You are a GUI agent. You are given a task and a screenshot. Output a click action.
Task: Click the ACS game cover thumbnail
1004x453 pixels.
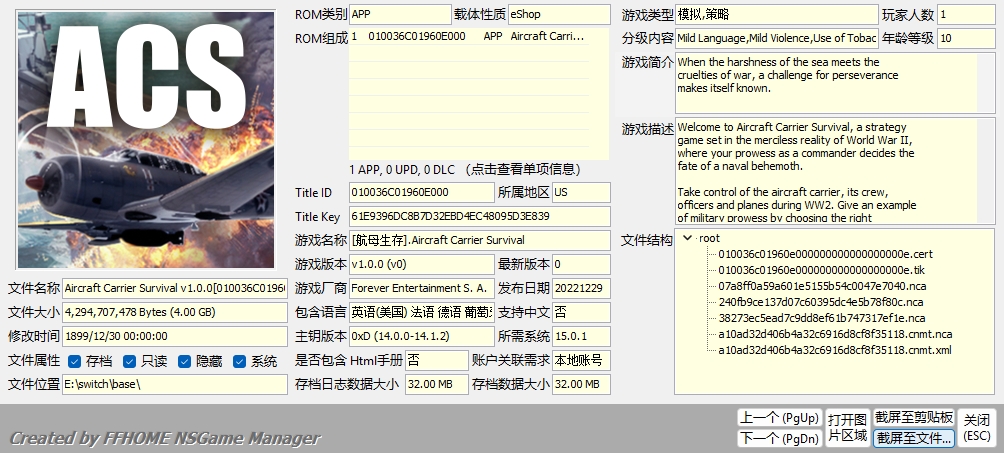pyautogui.click(x=145, y=140)
